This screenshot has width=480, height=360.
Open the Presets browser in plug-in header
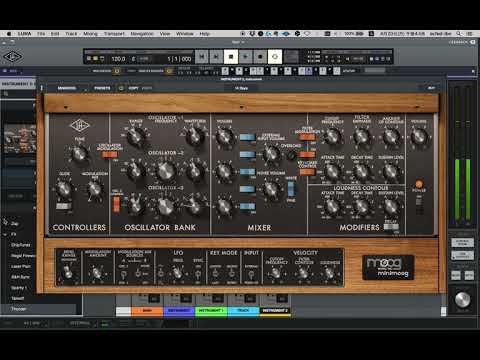coord(102,88)
